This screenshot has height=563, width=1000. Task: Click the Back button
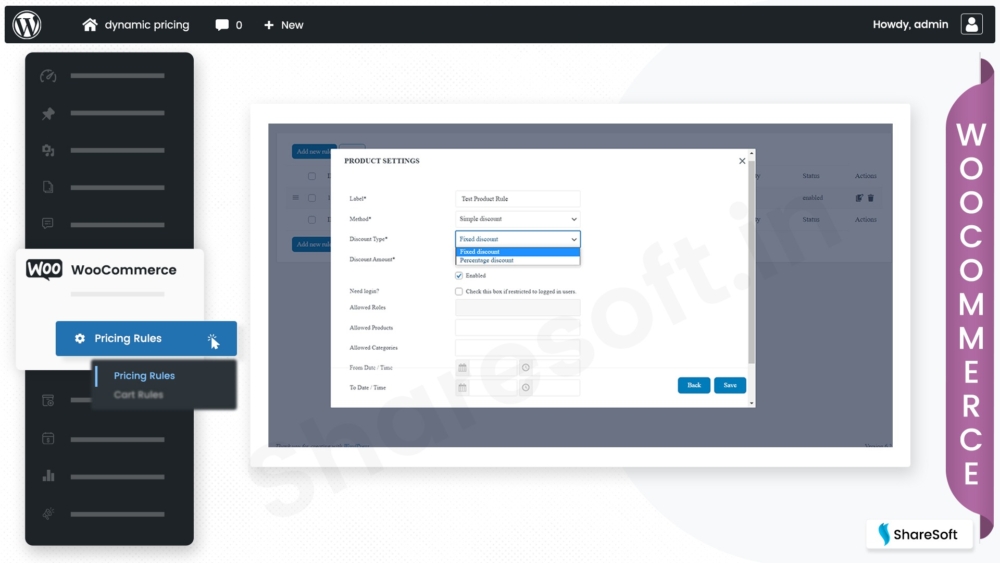pyautogui.click(x=694, y=385)
